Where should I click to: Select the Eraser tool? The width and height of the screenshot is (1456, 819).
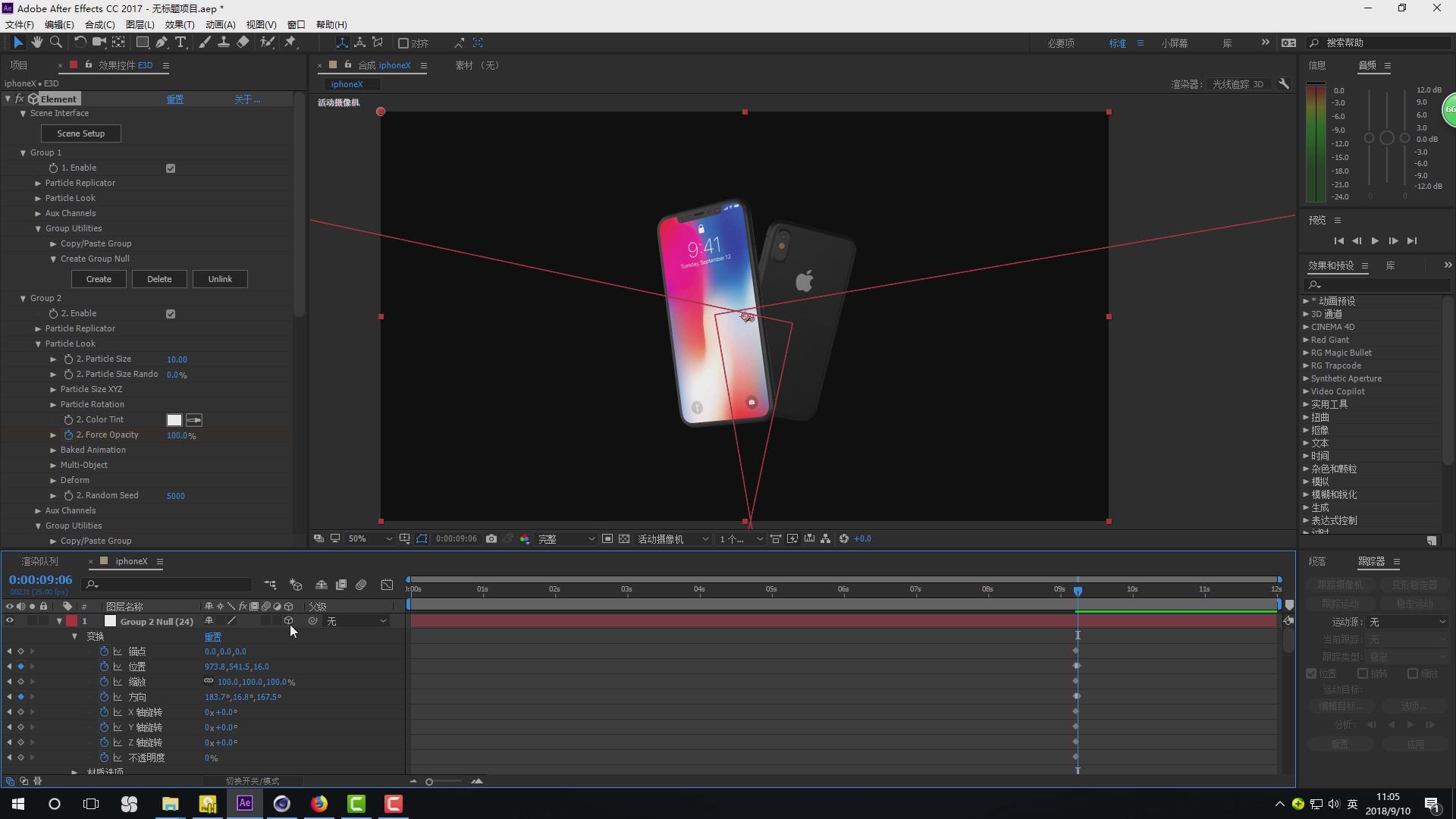tap(243, 42)
